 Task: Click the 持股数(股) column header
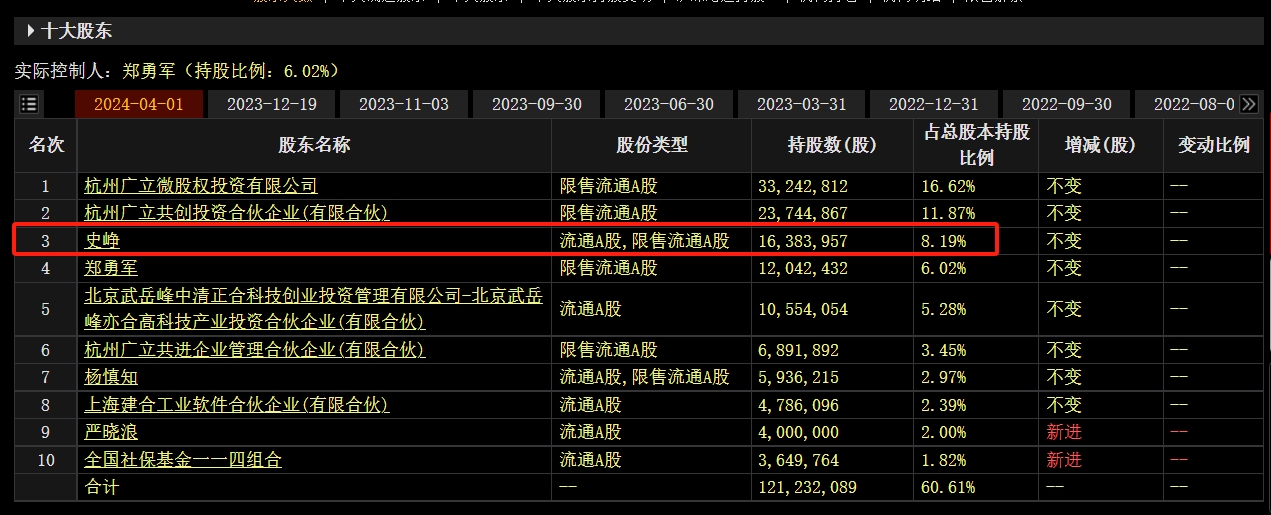point(831,145)
